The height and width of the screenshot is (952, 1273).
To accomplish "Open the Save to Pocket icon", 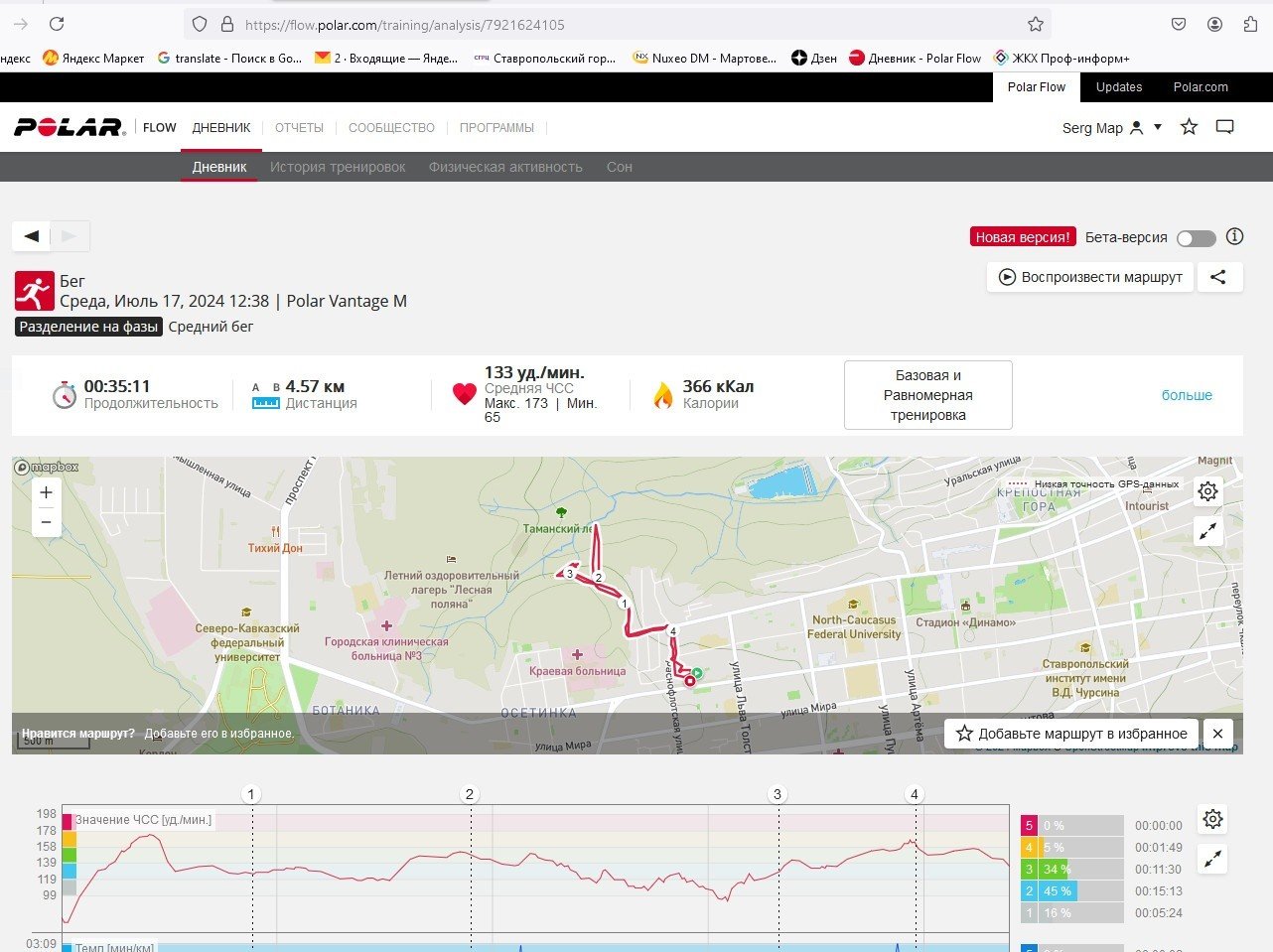I will click(1179, 24).
